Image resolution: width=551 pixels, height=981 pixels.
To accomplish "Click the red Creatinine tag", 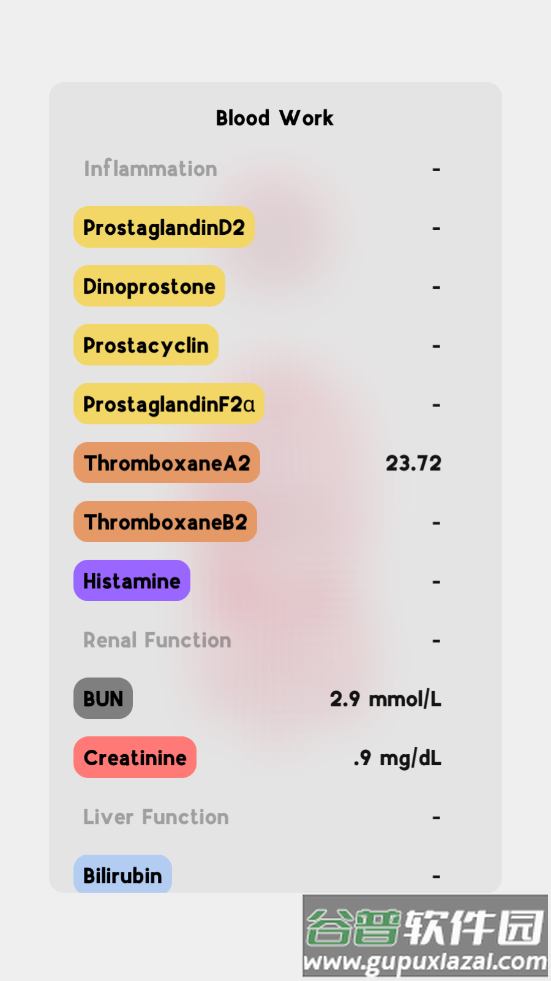I will pos(135,757).
